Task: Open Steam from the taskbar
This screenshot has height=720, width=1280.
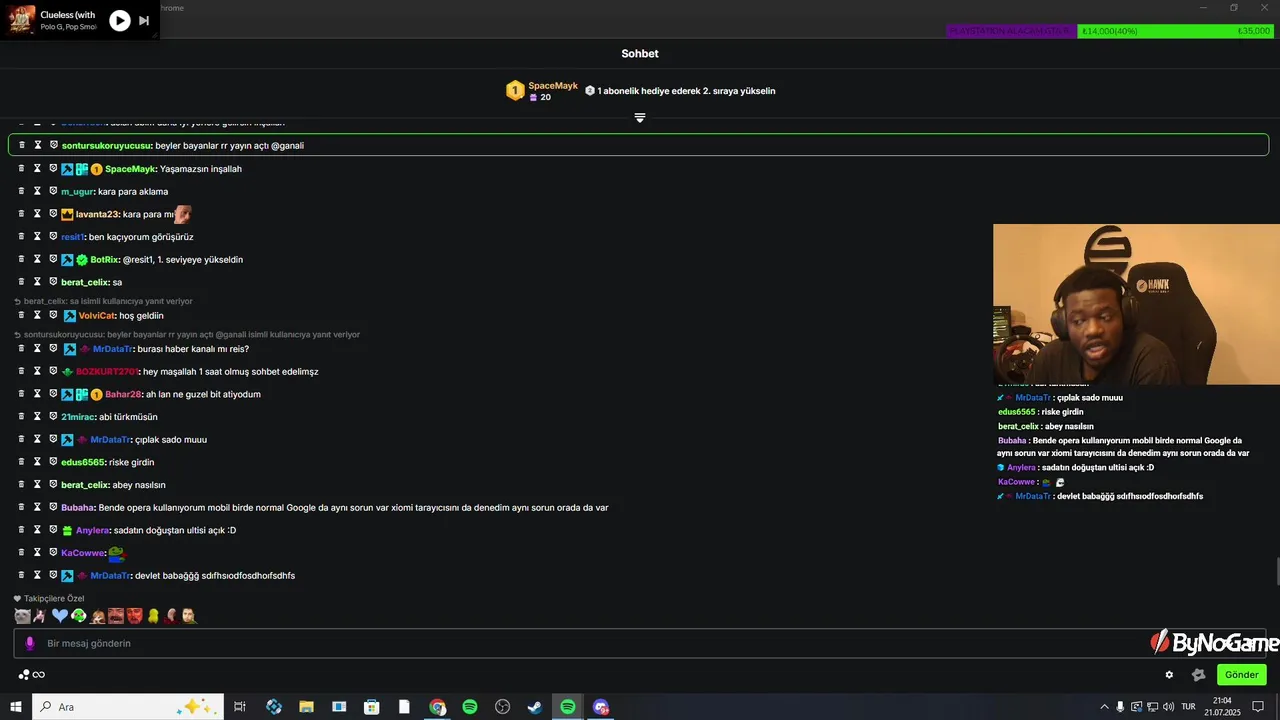Action: (x=535, y=707)
